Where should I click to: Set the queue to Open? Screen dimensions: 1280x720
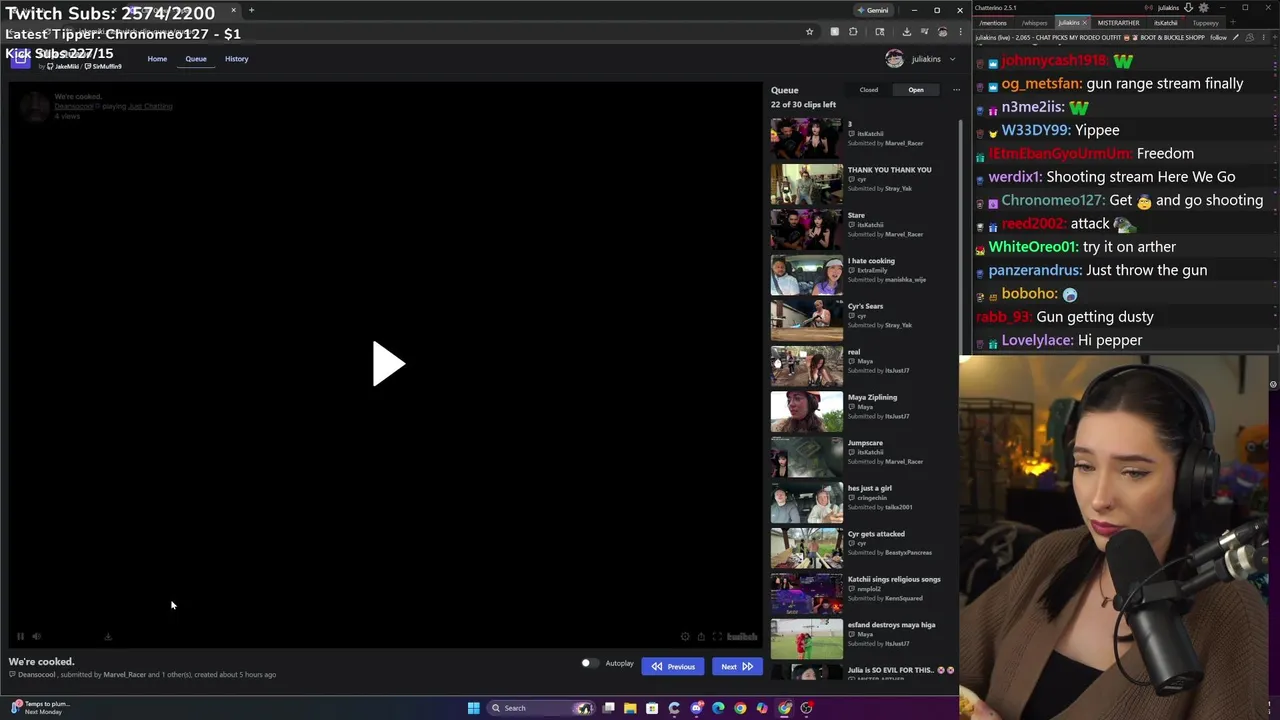pos(916,90)
